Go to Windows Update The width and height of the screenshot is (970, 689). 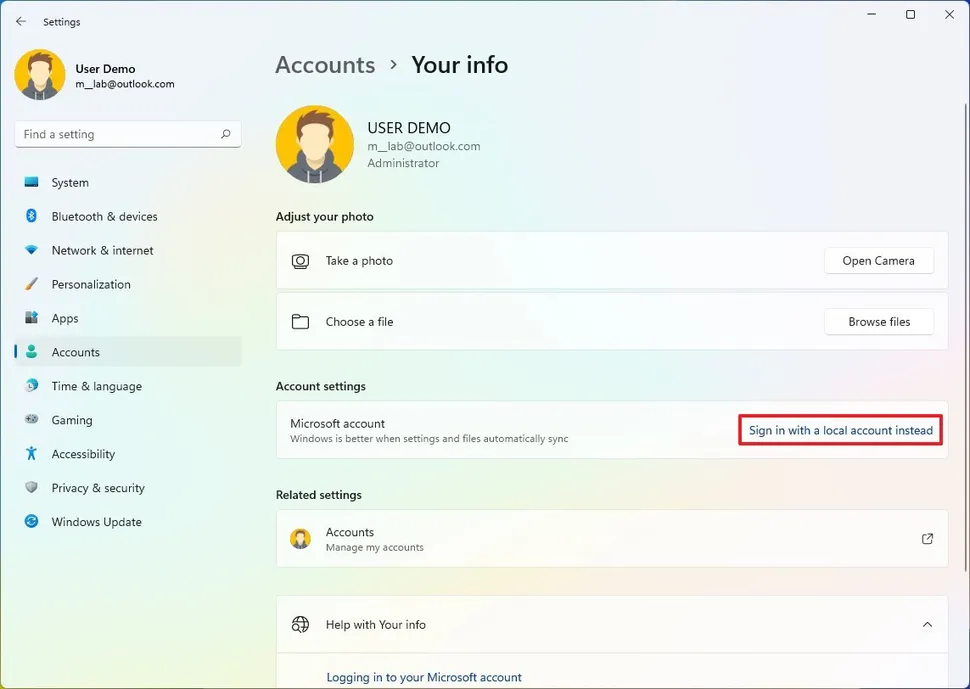pyautogui.click(x=96, y=523)
